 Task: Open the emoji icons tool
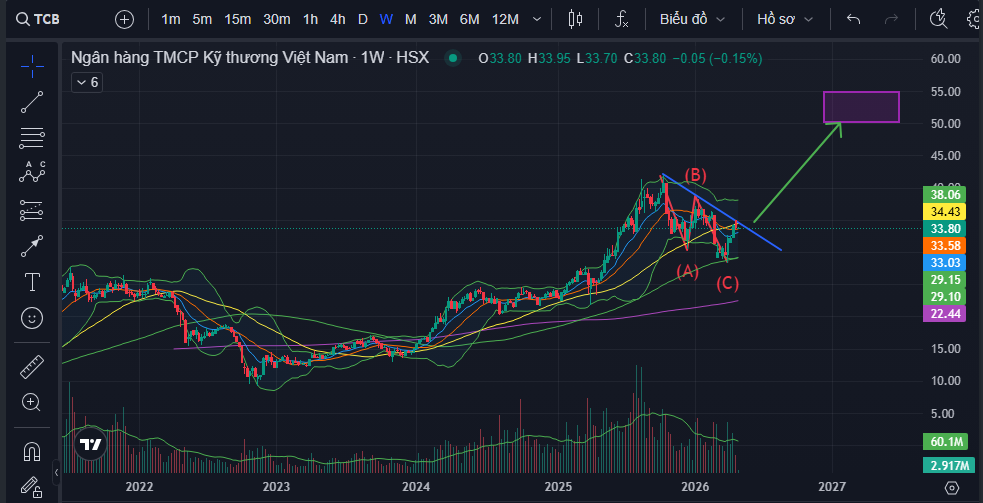point(31,319)
